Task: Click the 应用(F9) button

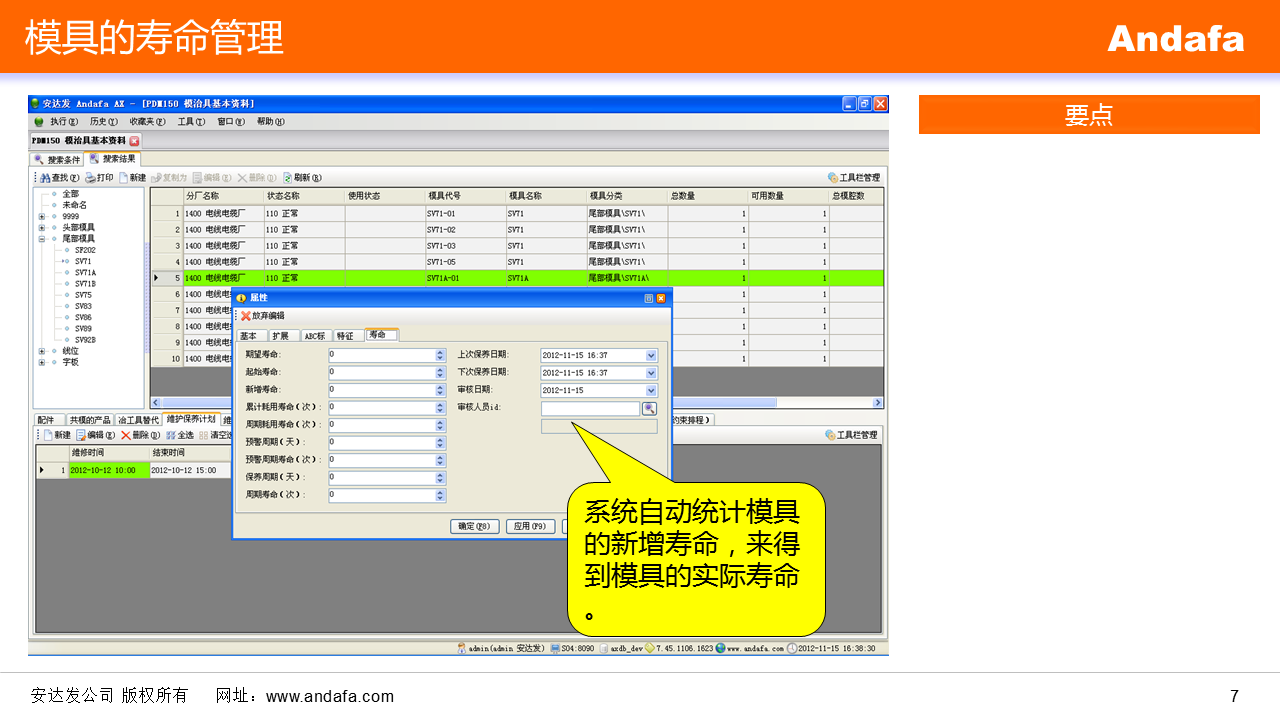Action: [530, 526]
